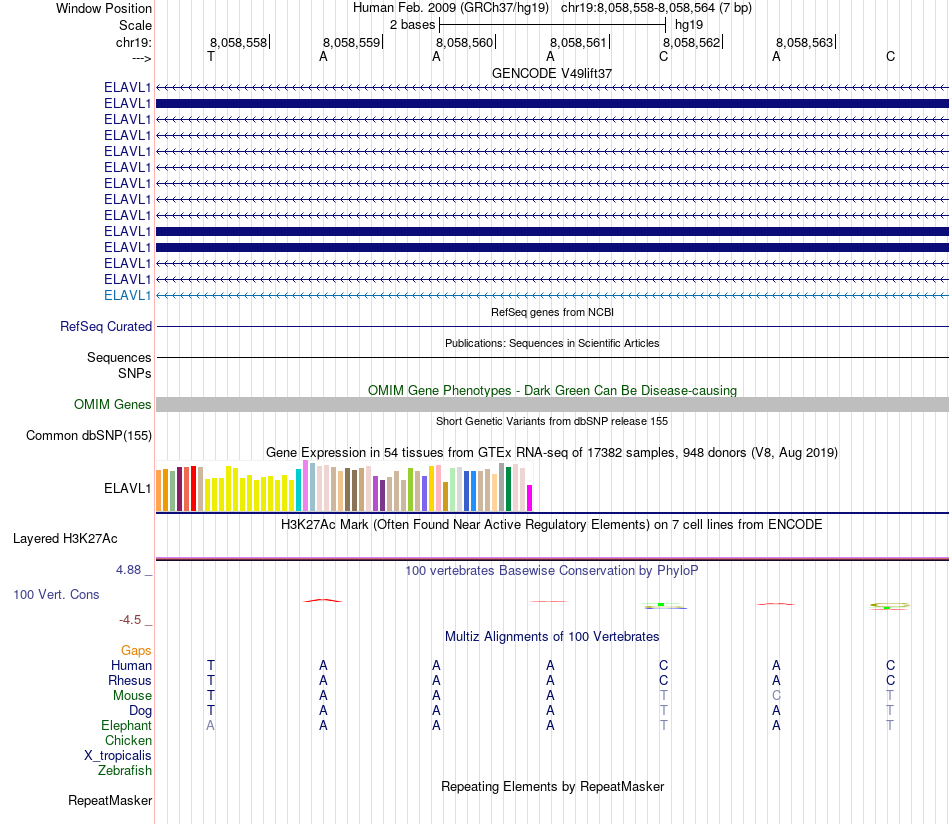The height and width of the screenshot is (824, 950).
Task: Click the Zebrafish species row label
Action: pos(125,771)
